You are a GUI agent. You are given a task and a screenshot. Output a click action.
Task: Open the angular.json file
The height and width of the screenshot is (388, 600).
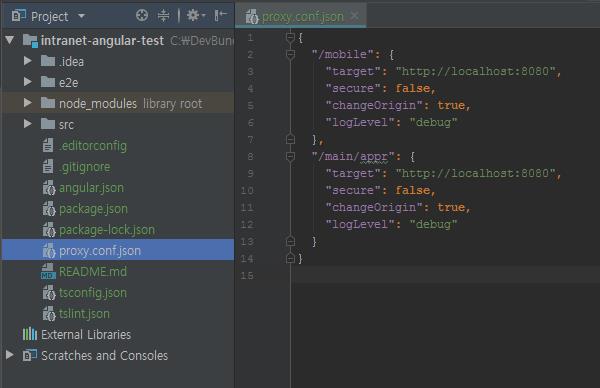91,188
